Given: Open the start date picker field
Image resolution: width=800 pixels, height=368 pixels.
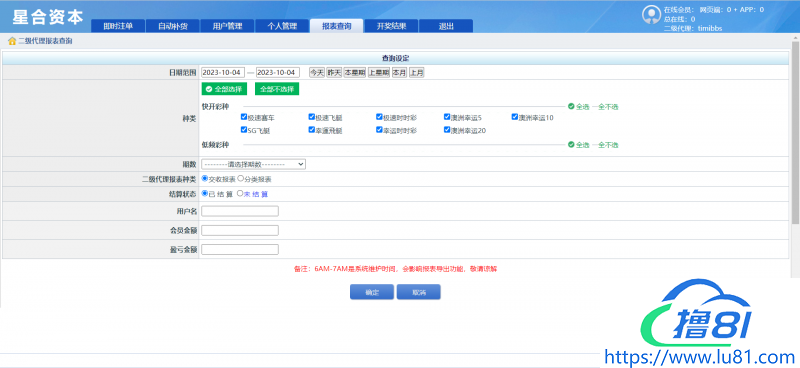Looking at the screenshot, I should coord(223,72).
